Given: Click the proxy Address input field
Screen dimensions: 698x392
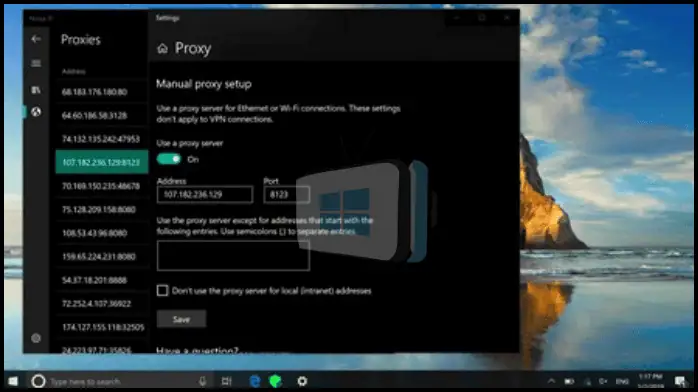Looking at the screenshot, I should (205, 194).
